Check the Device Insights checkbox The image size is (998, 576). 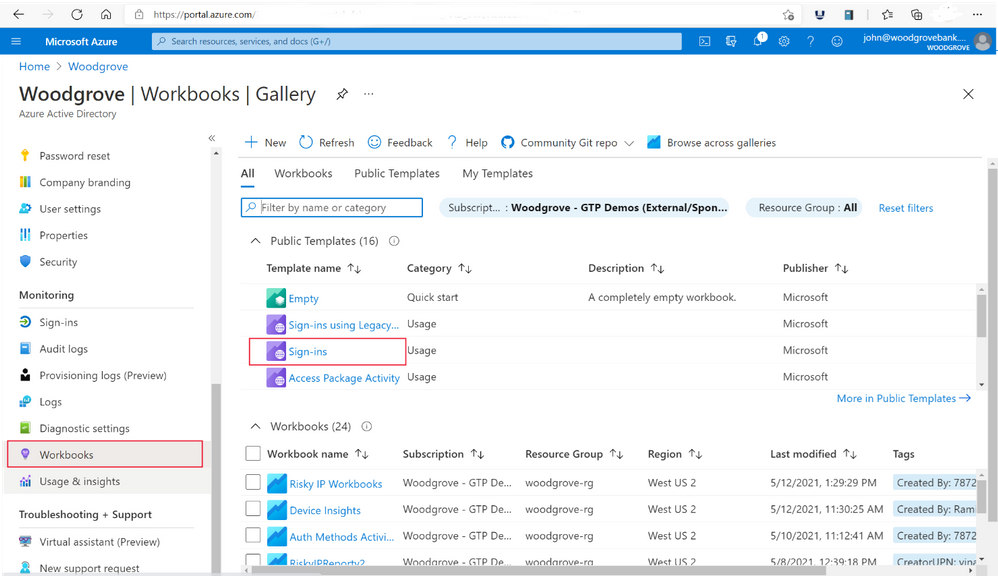click(x=253, y=509)
